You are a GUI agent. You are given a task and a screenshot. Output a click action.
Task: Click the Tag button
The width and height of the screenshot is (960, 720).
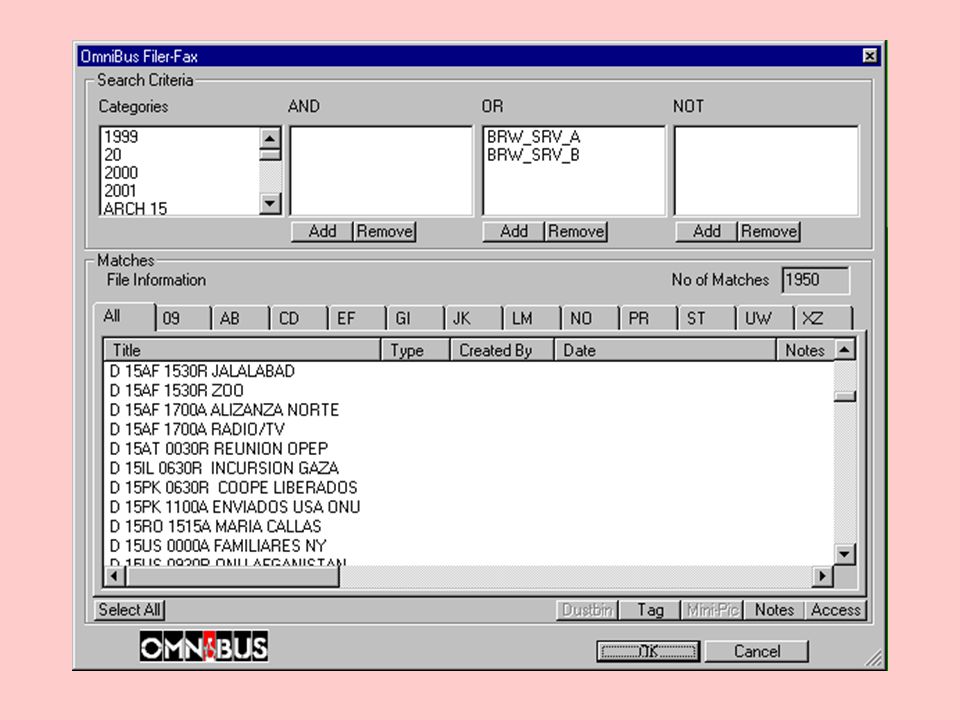coord(650,610)
